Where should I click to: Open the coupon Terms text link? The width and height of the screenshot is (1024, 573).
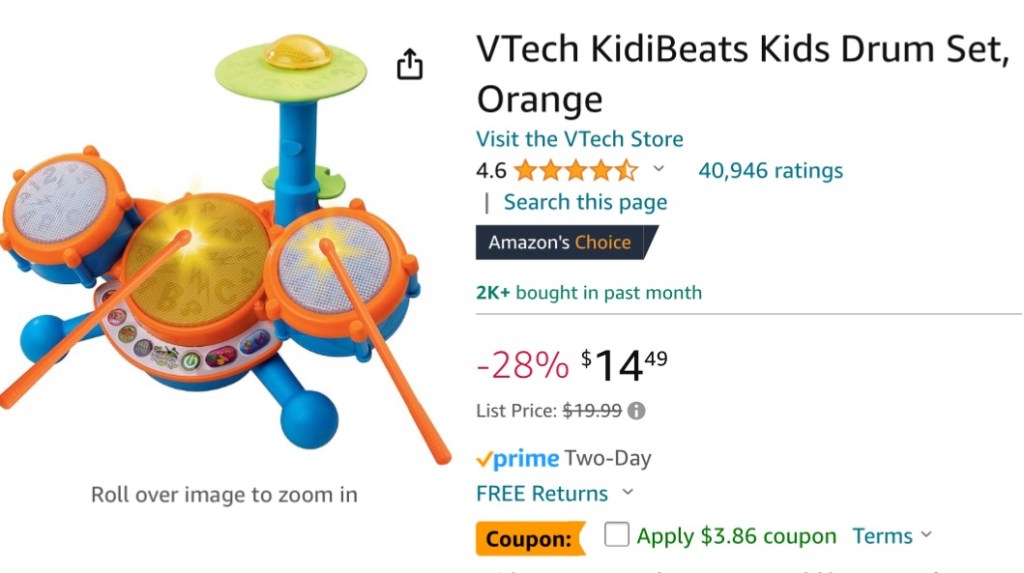click(882, 536)
